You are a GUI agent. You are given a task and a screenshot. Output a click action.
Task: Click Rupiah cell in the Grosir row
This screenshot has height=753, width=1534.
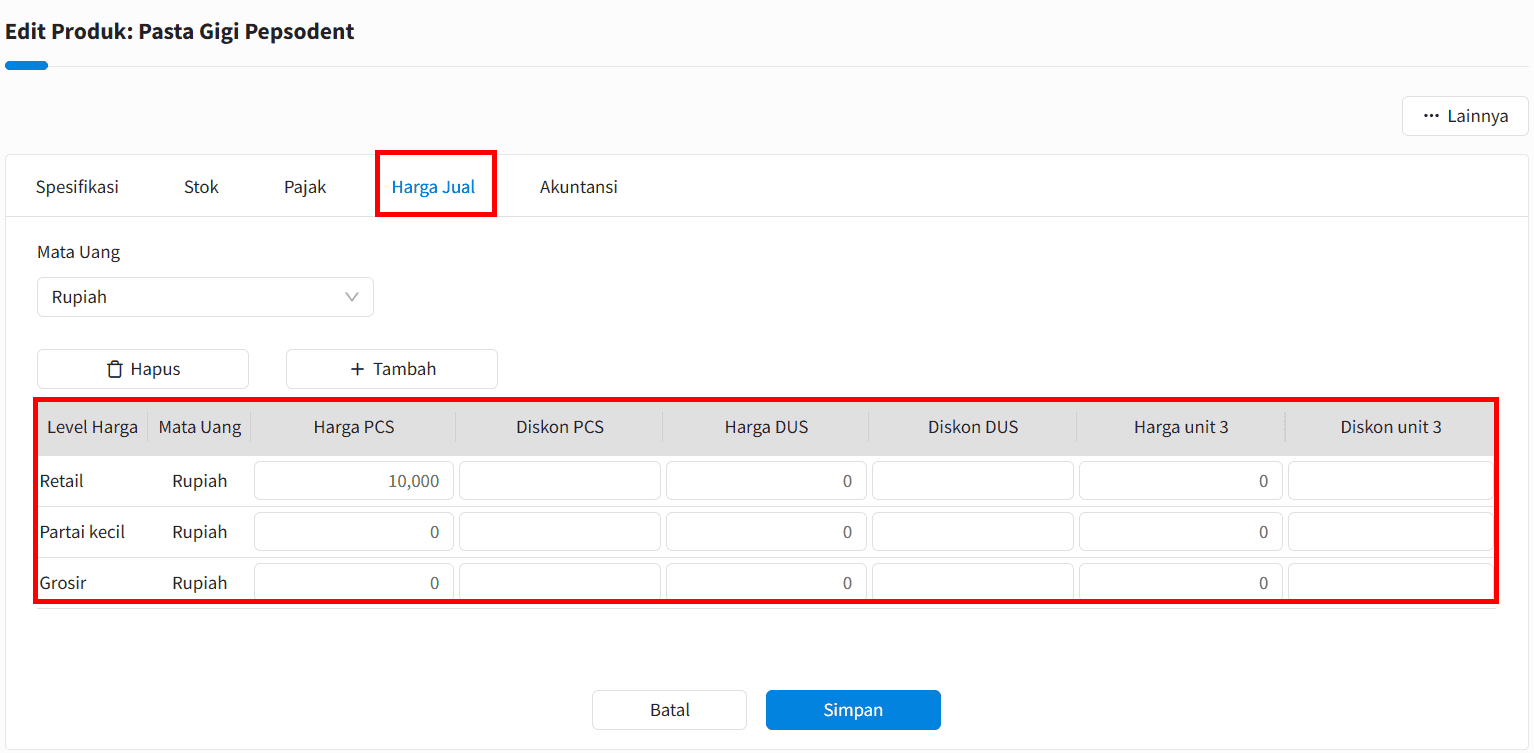(x=200, y=583)
